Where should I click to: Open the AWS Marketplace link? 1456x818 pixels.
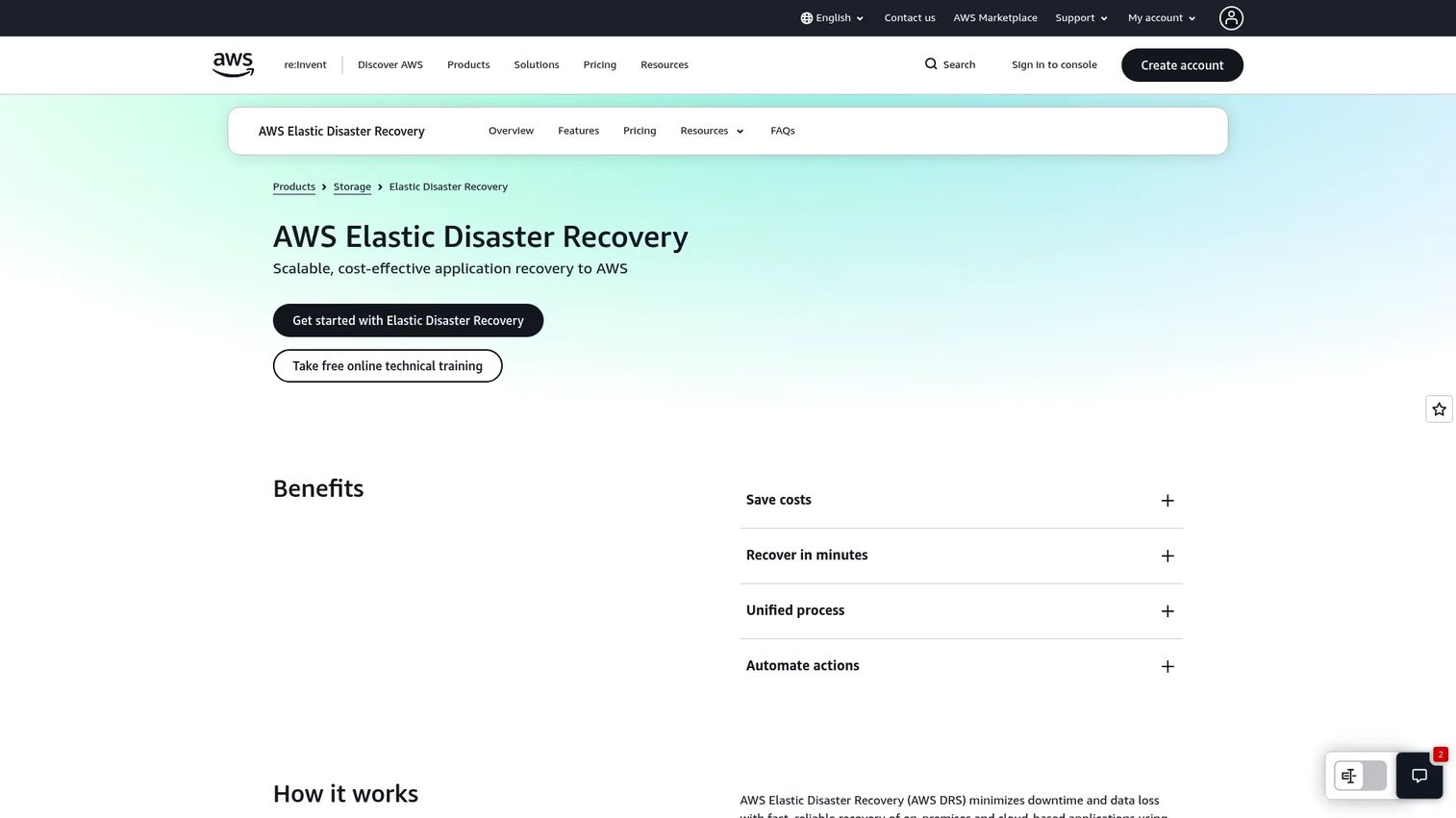tap(995, 18)
